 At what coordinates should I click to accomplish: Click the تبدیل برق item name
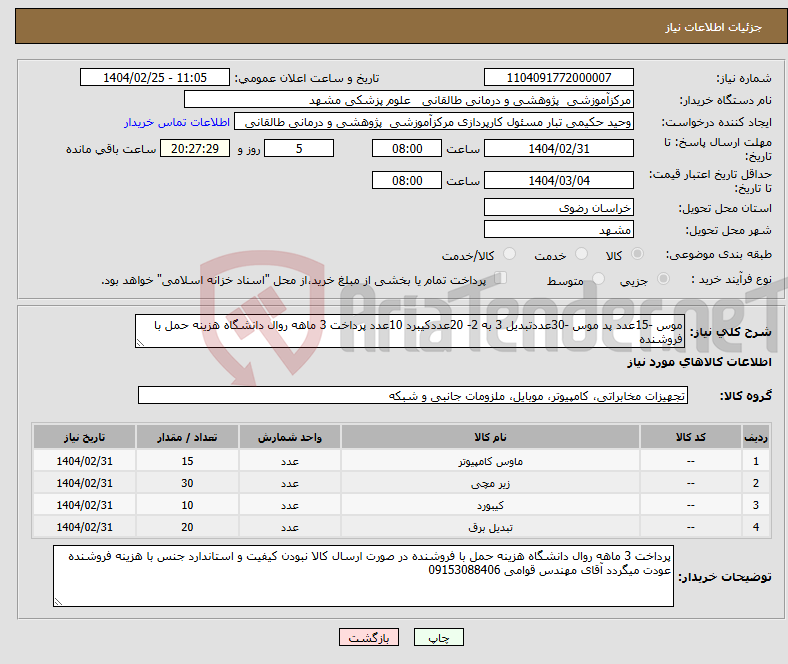490,527
